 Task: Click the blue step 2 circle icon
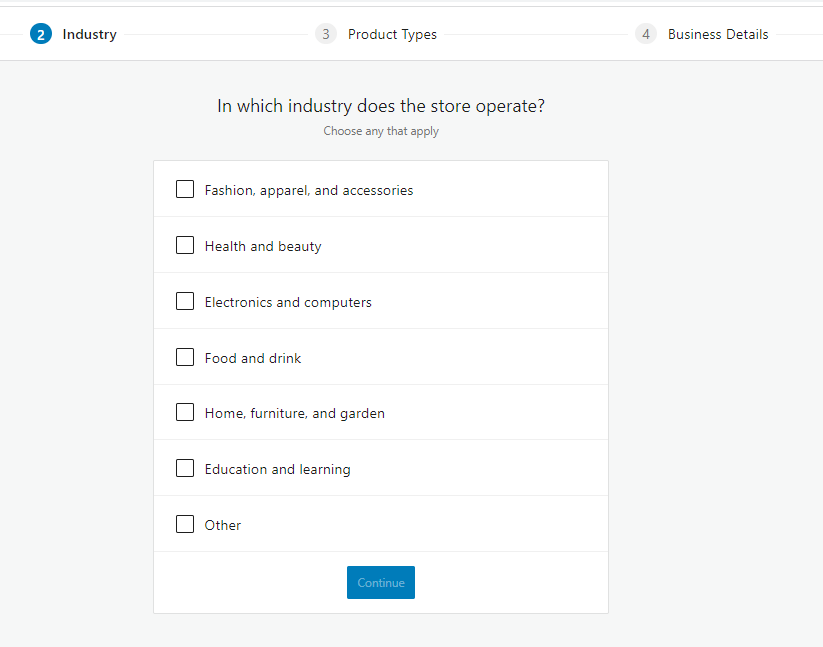pyautogui.click(x=40, y=33)
